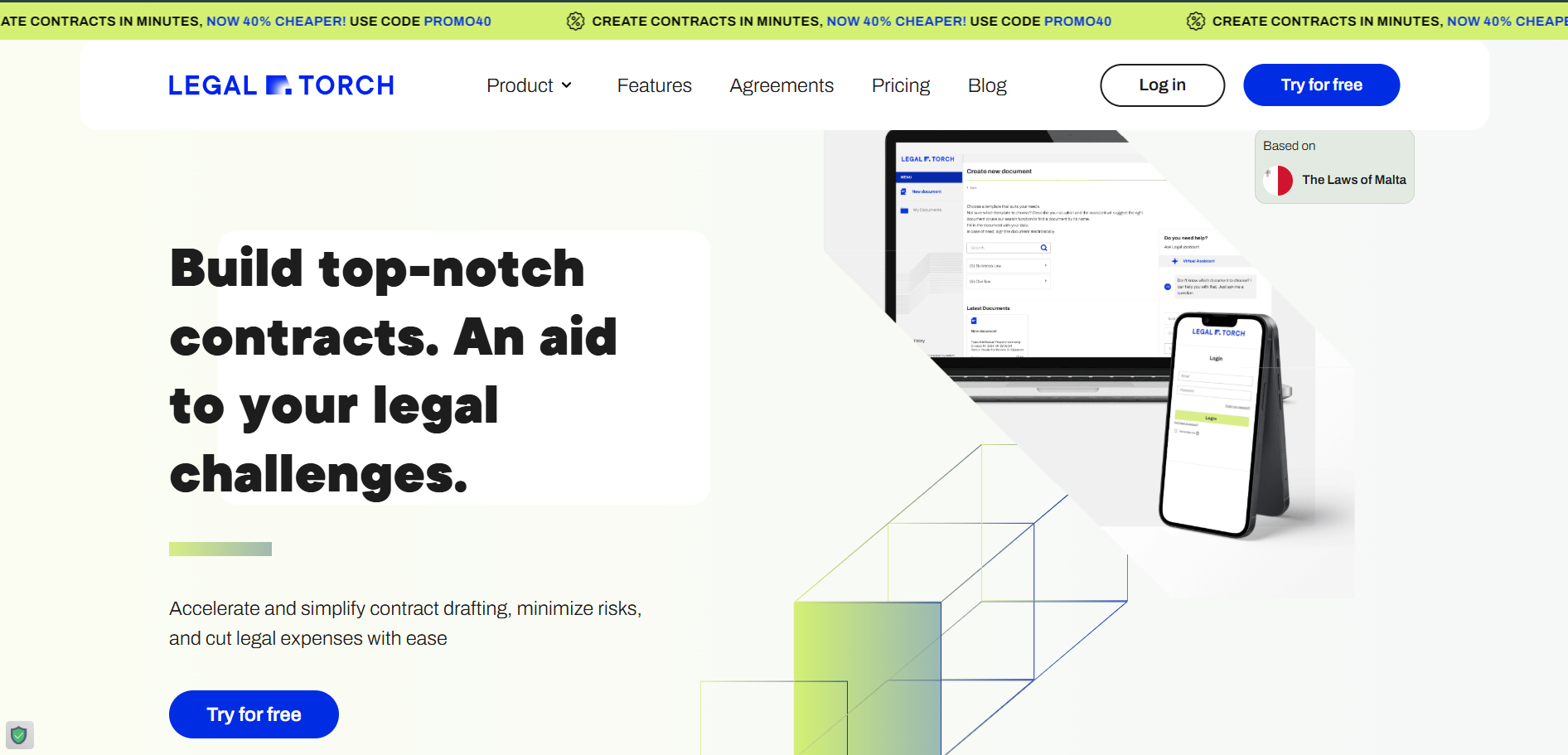
Task: Click the Log in button
Action: pyautogui.click(x=1162, y=85)
